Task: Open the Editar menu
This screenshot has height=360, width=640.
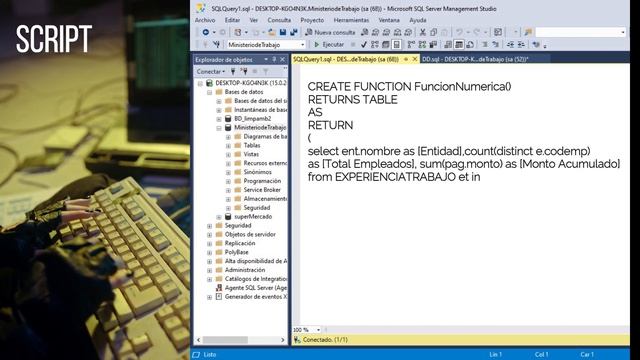Action: coord(232,20)
